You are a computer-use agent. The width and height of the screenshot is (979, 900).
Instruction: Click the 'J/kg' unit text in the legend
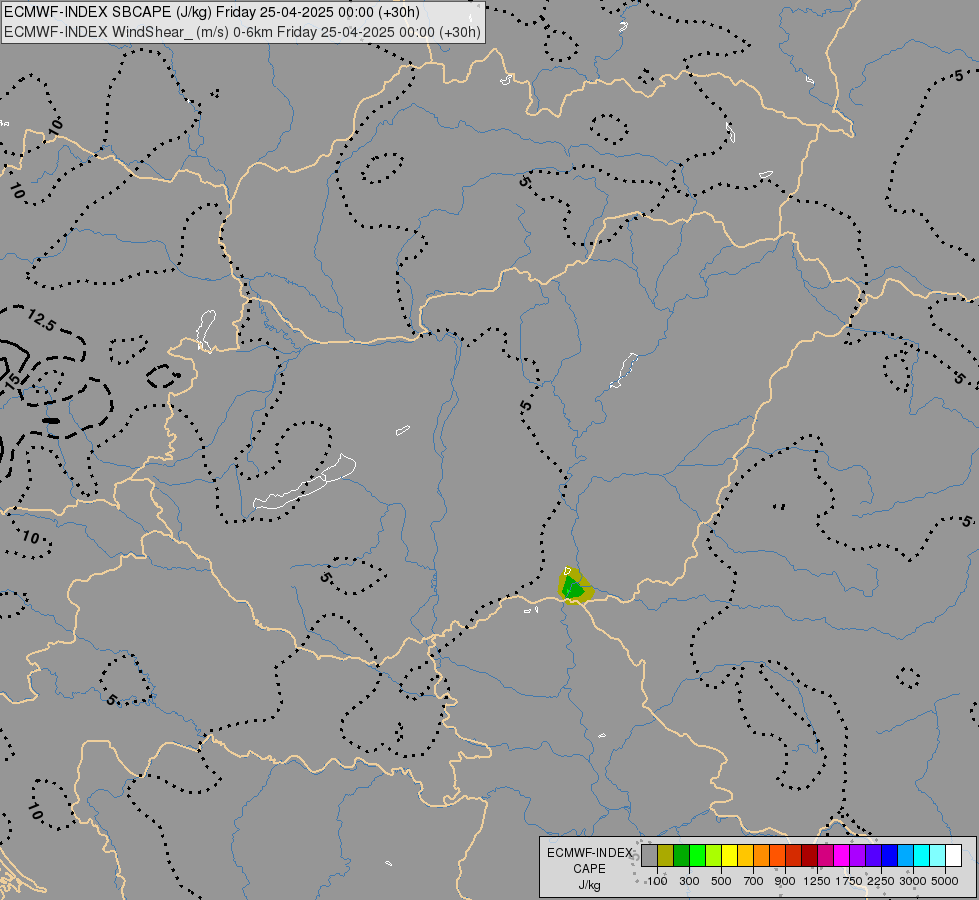pyautogui.click(x=589, y=885)
